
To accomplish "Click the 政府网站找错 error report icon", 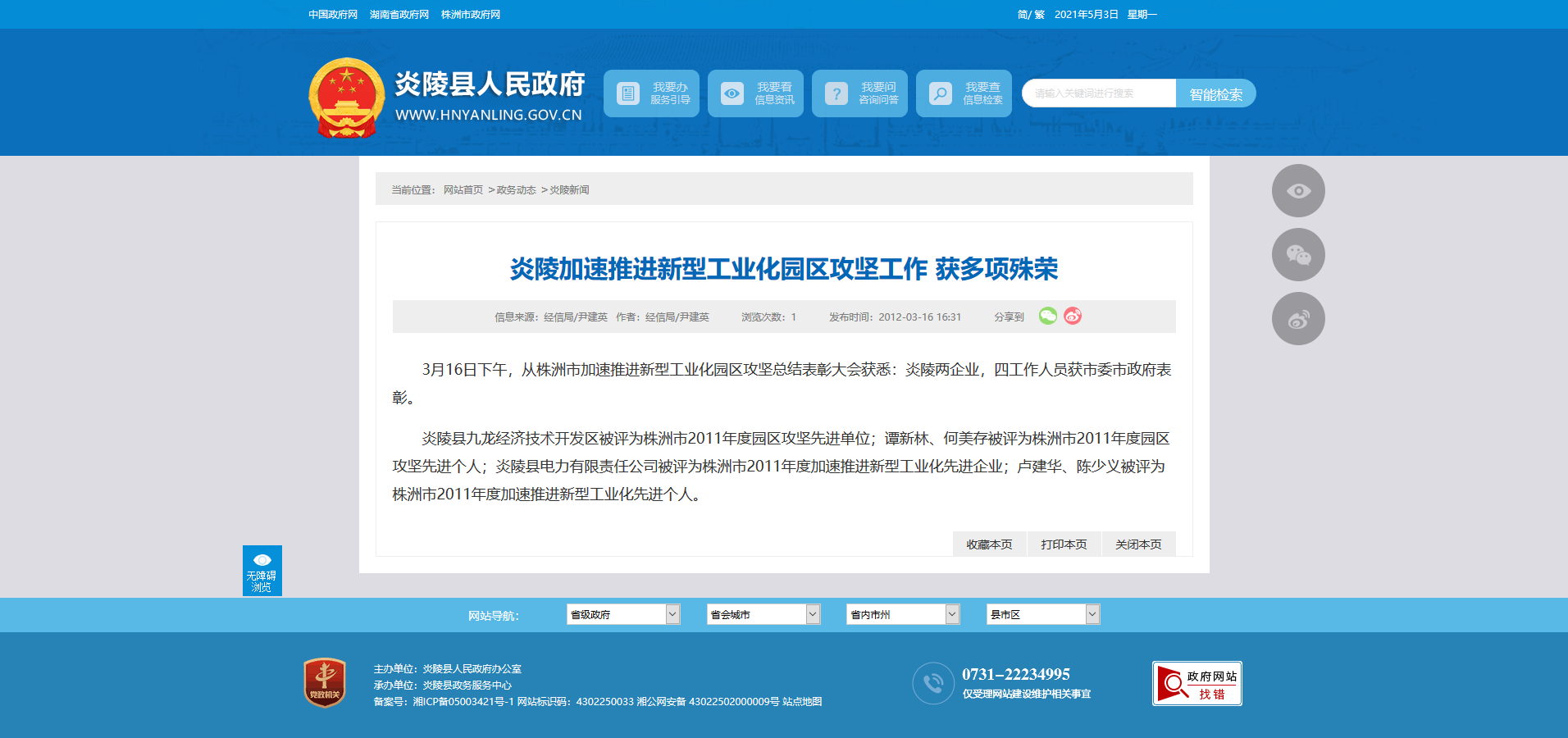I will tap(1197, 684).
